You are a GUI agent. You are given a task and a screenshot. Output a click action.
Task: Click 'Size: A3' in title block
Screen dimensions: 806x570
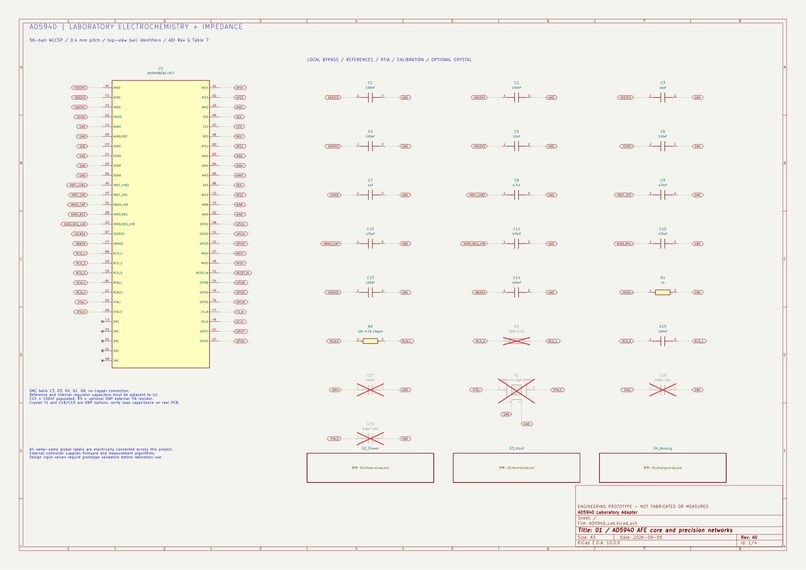tap(587, 538)
